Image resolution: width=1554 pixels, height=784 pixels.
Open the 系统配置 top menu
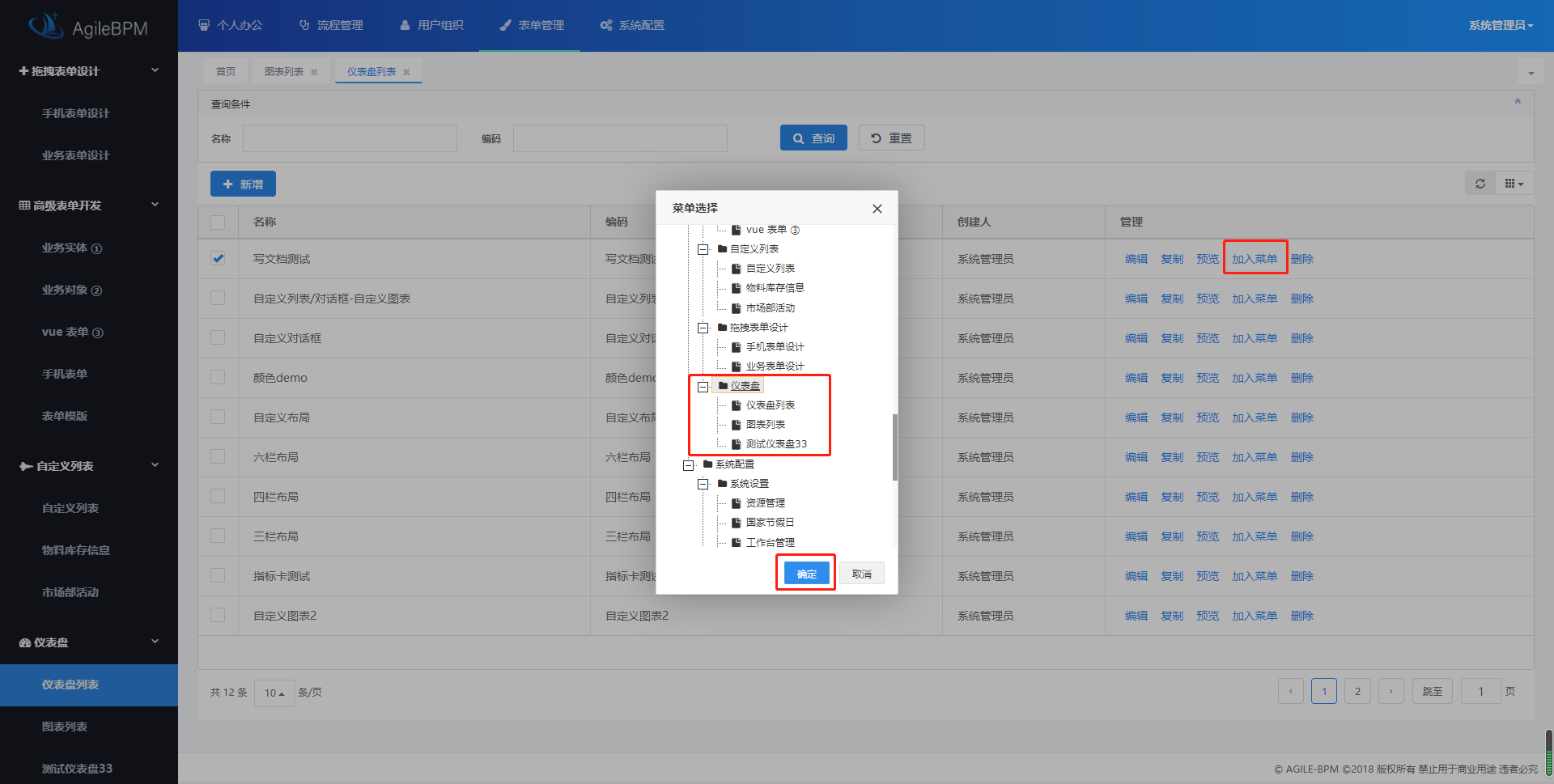pyautogui.click(x=632, y=25)
